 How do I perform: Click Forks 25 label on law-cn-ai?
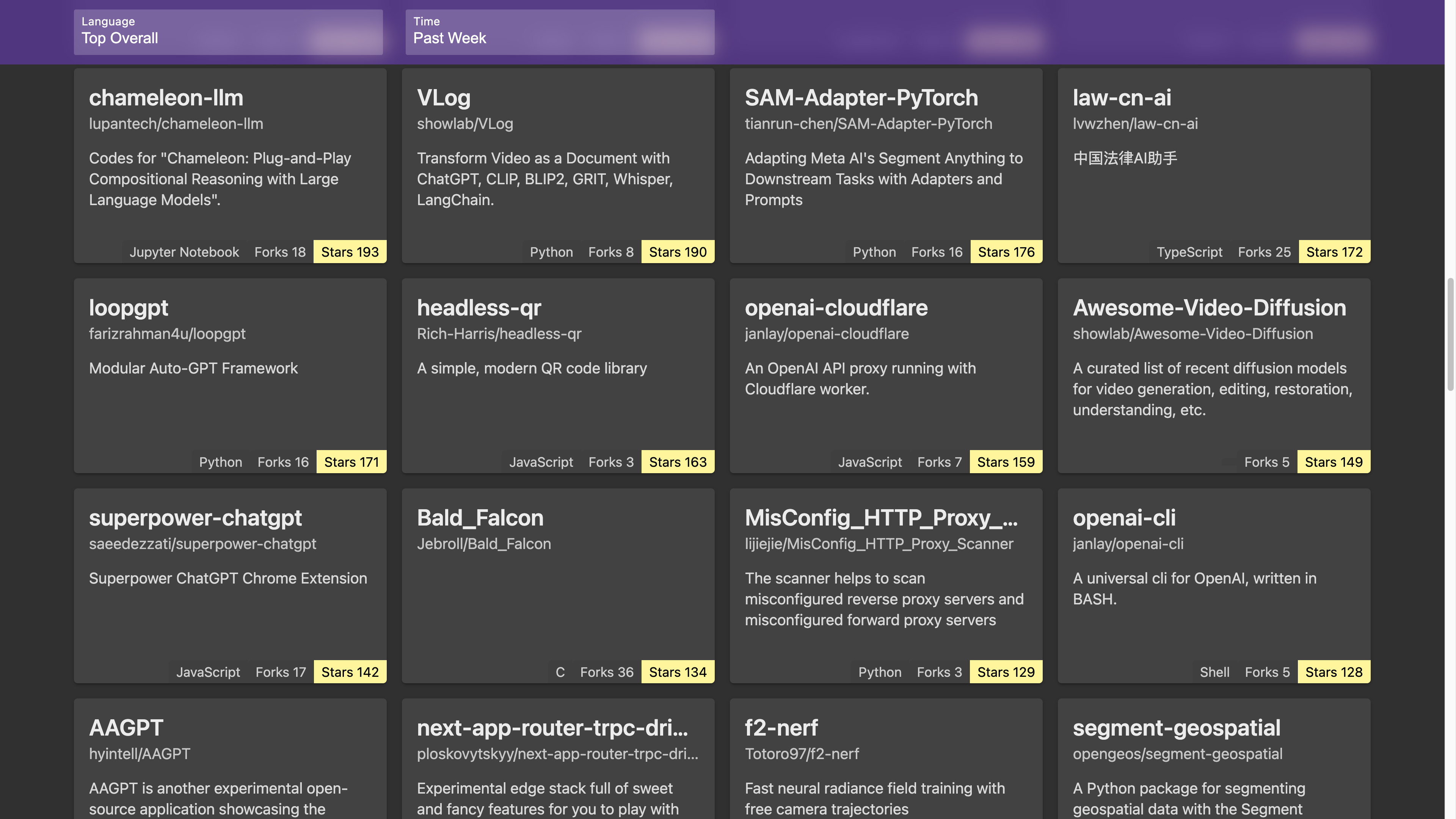point(1264,252)
